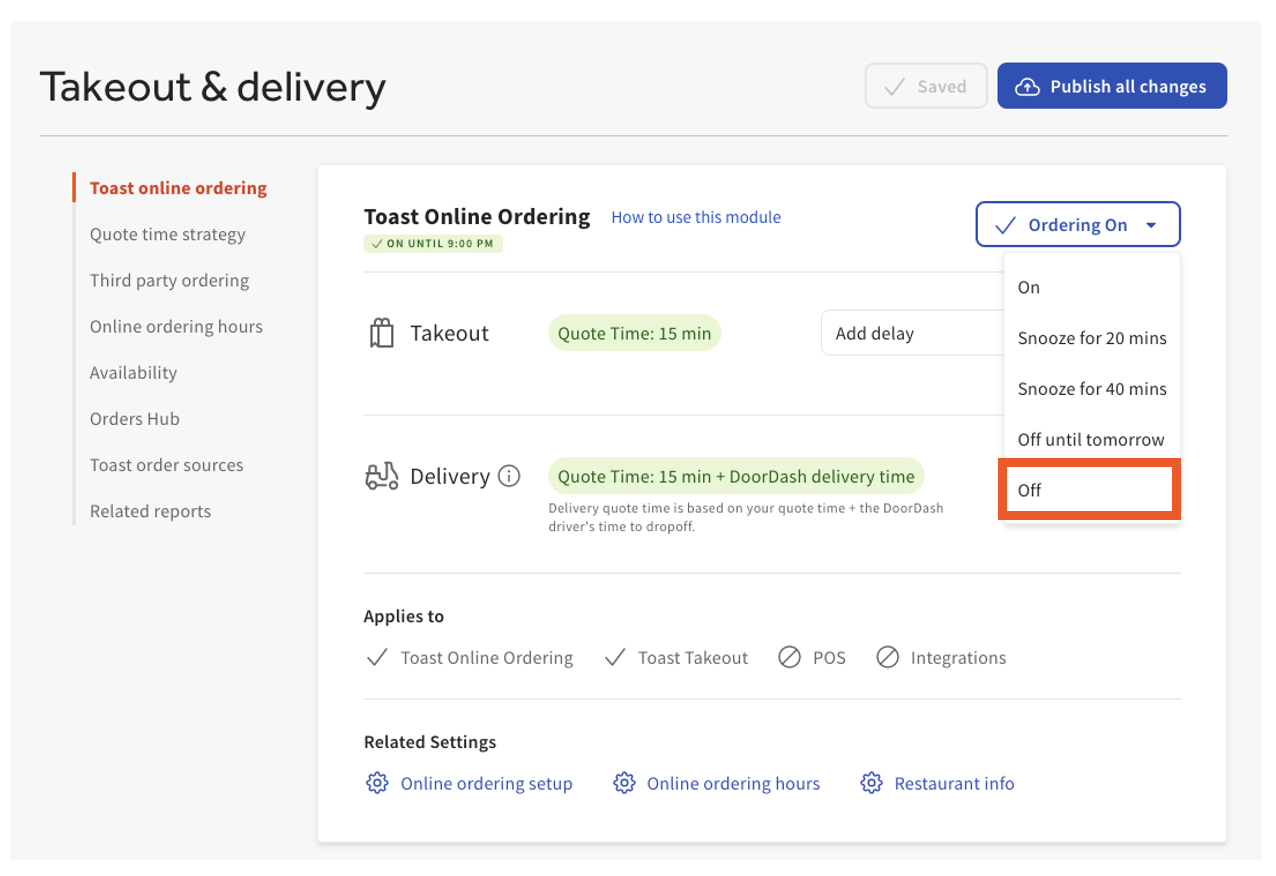This screenshot has height=876, width=1276.
Task: Click the delivery scooter icon next to Delivery
Action: pyautogui.click(x=381, y=476)
